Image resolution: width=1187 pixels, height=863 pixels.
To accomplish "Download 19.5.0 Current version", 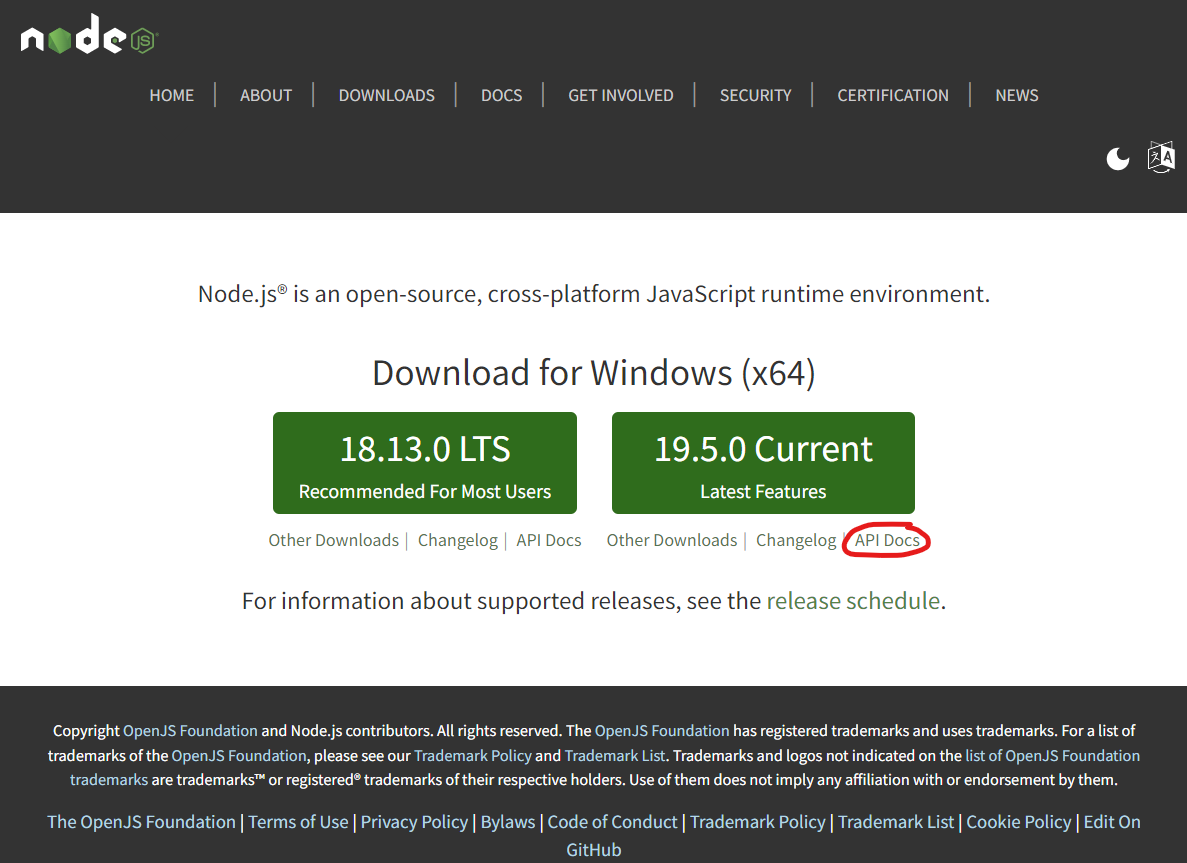I will point(763,463).
